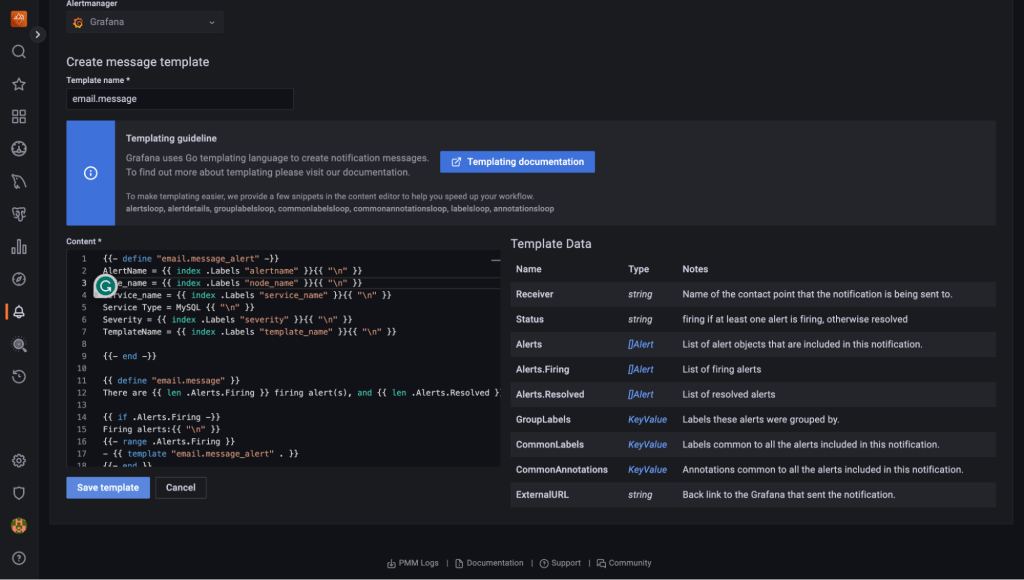Click the Grammarly badge in the editor

point(105,287)
